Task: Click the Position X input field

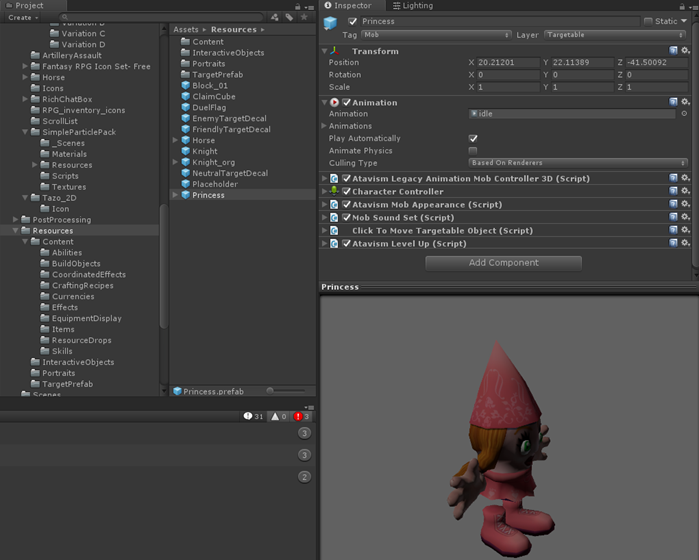Action: click(510, 63)
